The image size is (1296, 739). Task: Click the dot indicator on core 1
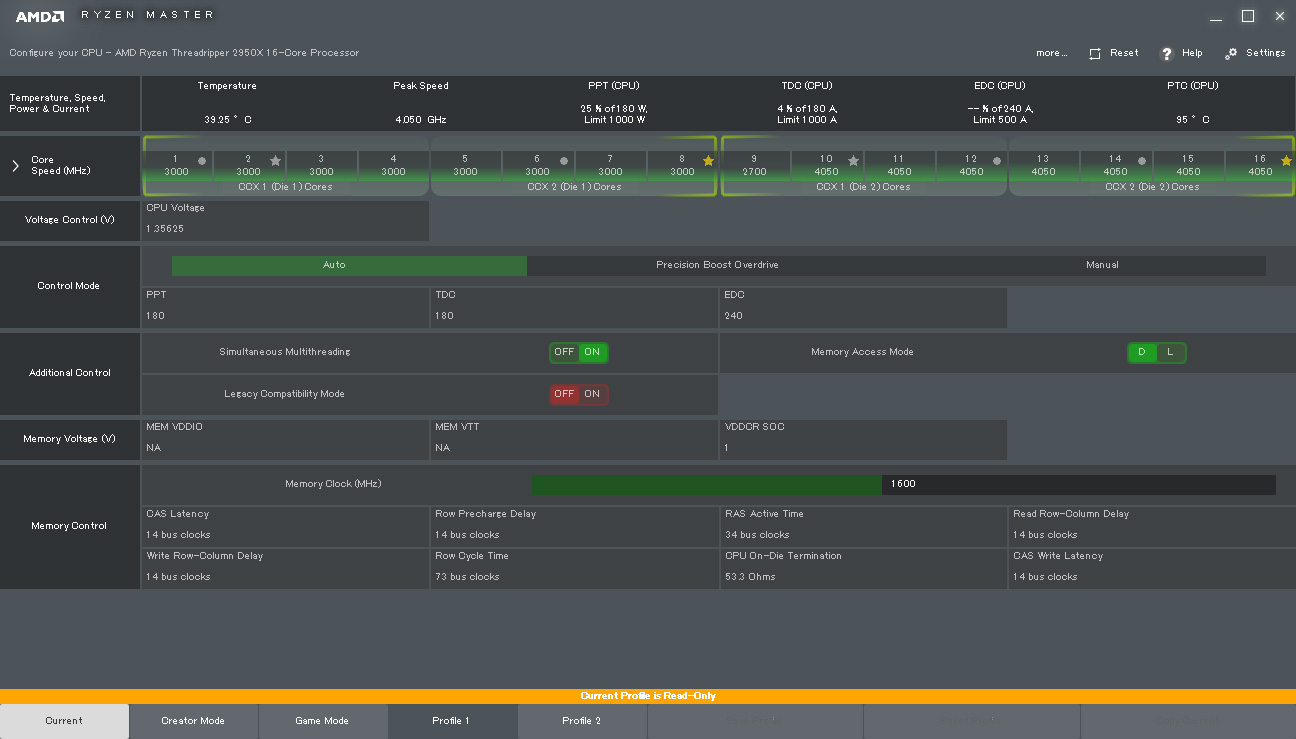202,160
